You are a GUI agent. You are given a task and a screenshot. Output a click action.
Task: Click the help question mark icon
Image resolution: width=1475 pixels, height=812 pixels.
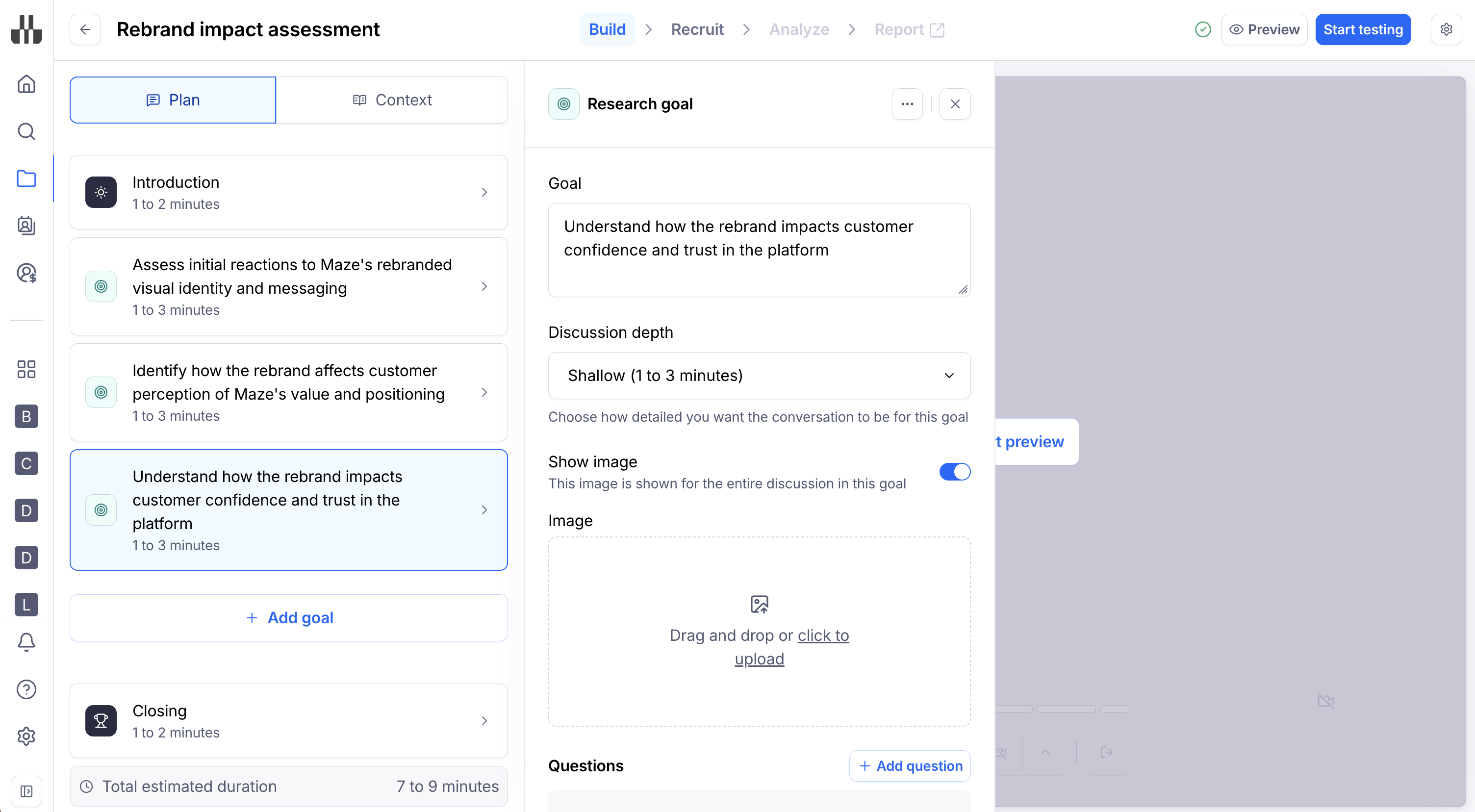26,689
